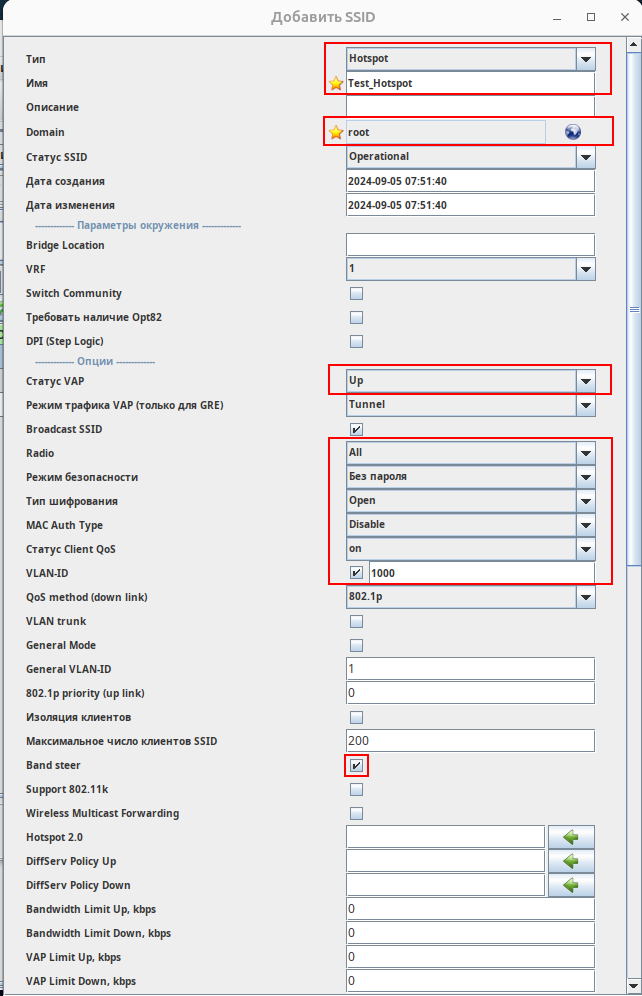Expand the QoS method (down link) dropdown
The image size is (642, 996).
coord(585,597)
